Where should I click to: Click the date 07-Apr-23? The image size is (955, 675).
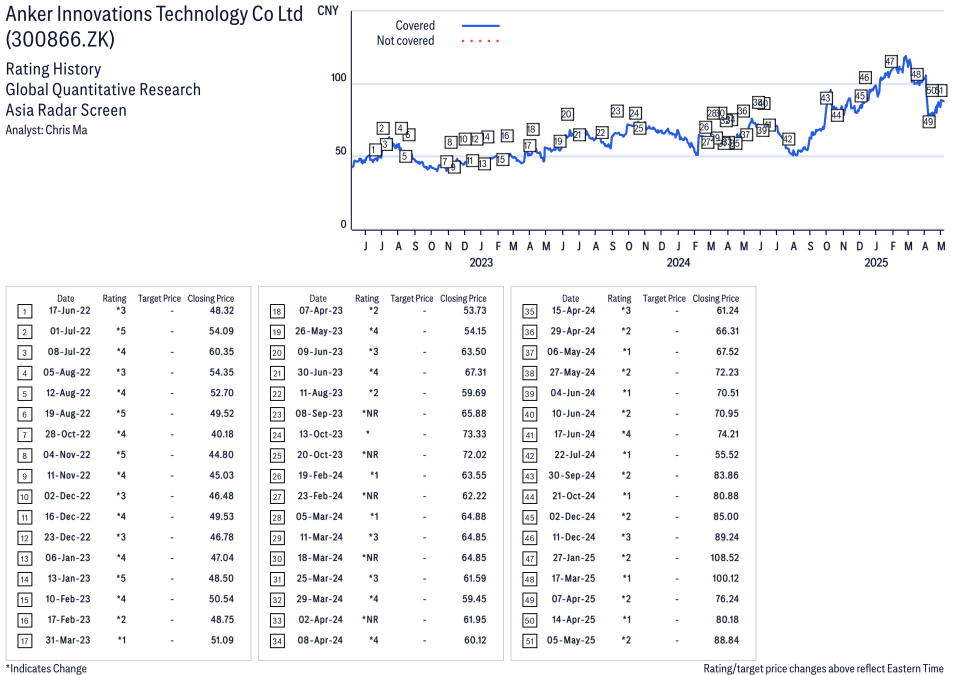coord(321,311)
